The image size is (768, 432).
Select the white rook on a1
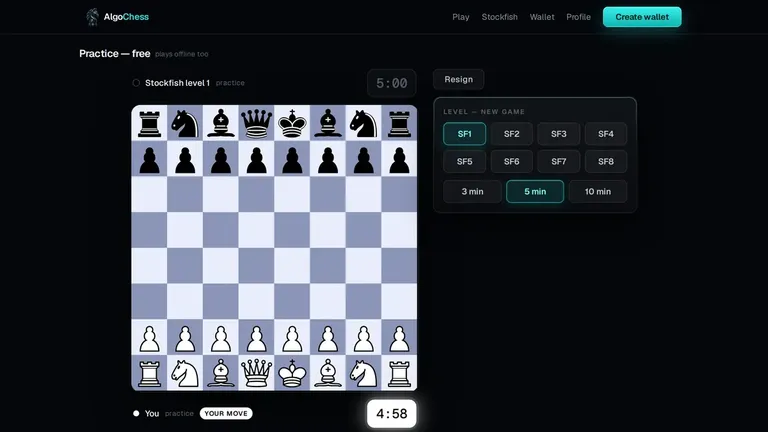(x=149, y=373)
